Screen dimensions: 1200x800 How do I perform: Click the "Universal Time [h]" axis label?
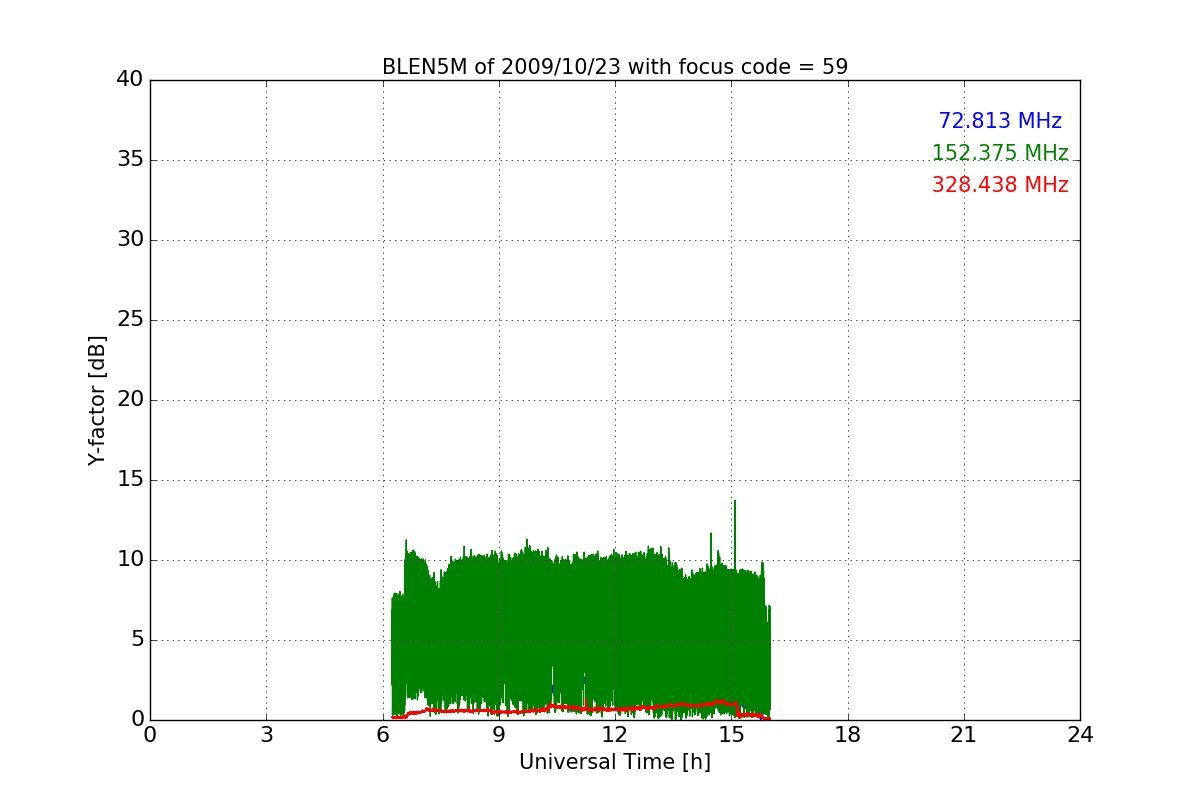tap(615, 762)
